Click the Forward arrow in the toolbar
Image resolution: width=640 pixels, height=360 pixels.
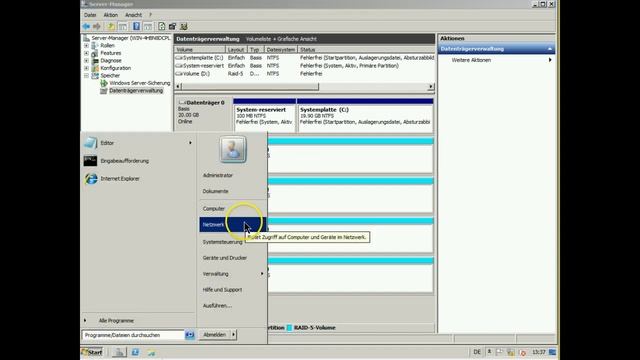pyautogui.click(x=97, y=27)
